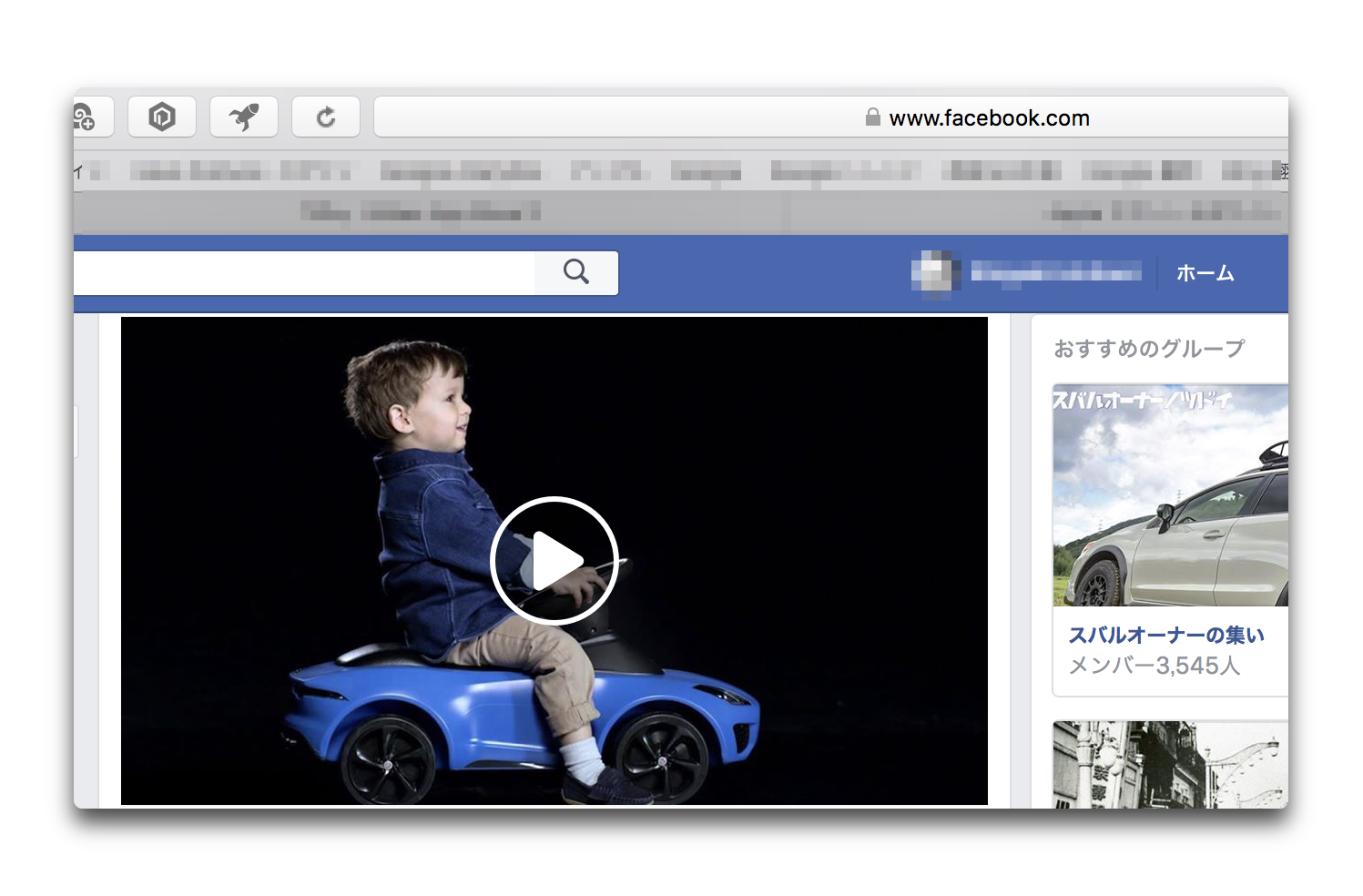Click the Facebook search magnifier button
The width and height of the screenshot is (1363, 896).
pyautogui.click(x=576, y=272)
